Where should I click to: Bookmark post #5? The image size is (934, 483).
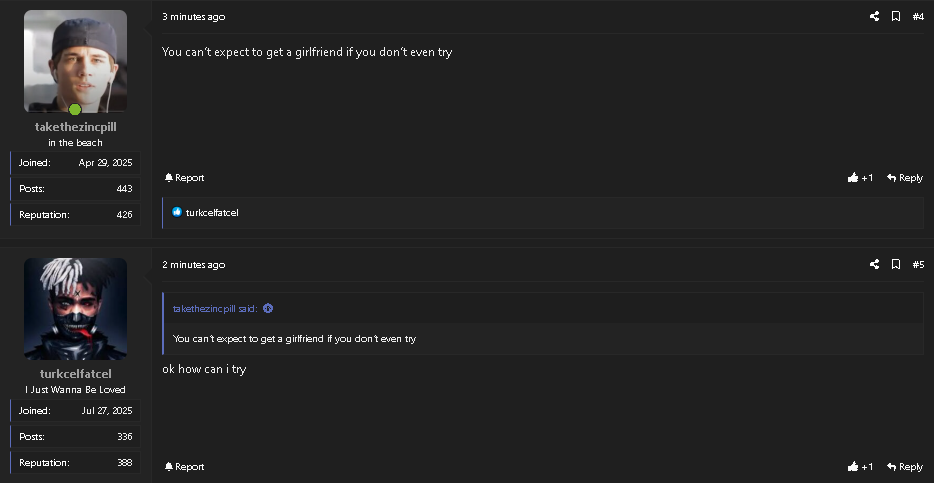[x=895, y=264]
